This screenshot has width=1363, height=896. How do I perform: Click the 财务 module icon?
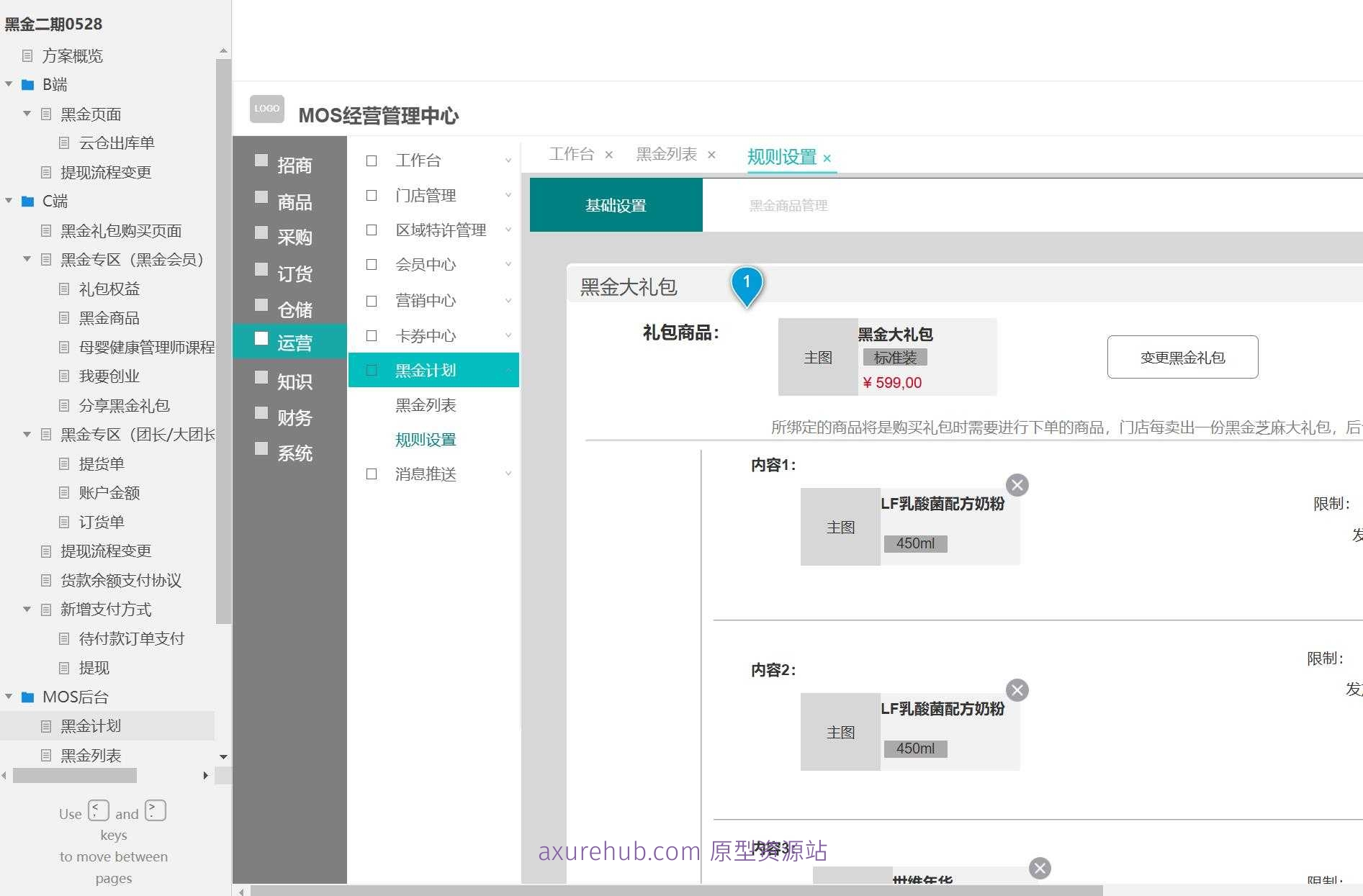261,412
